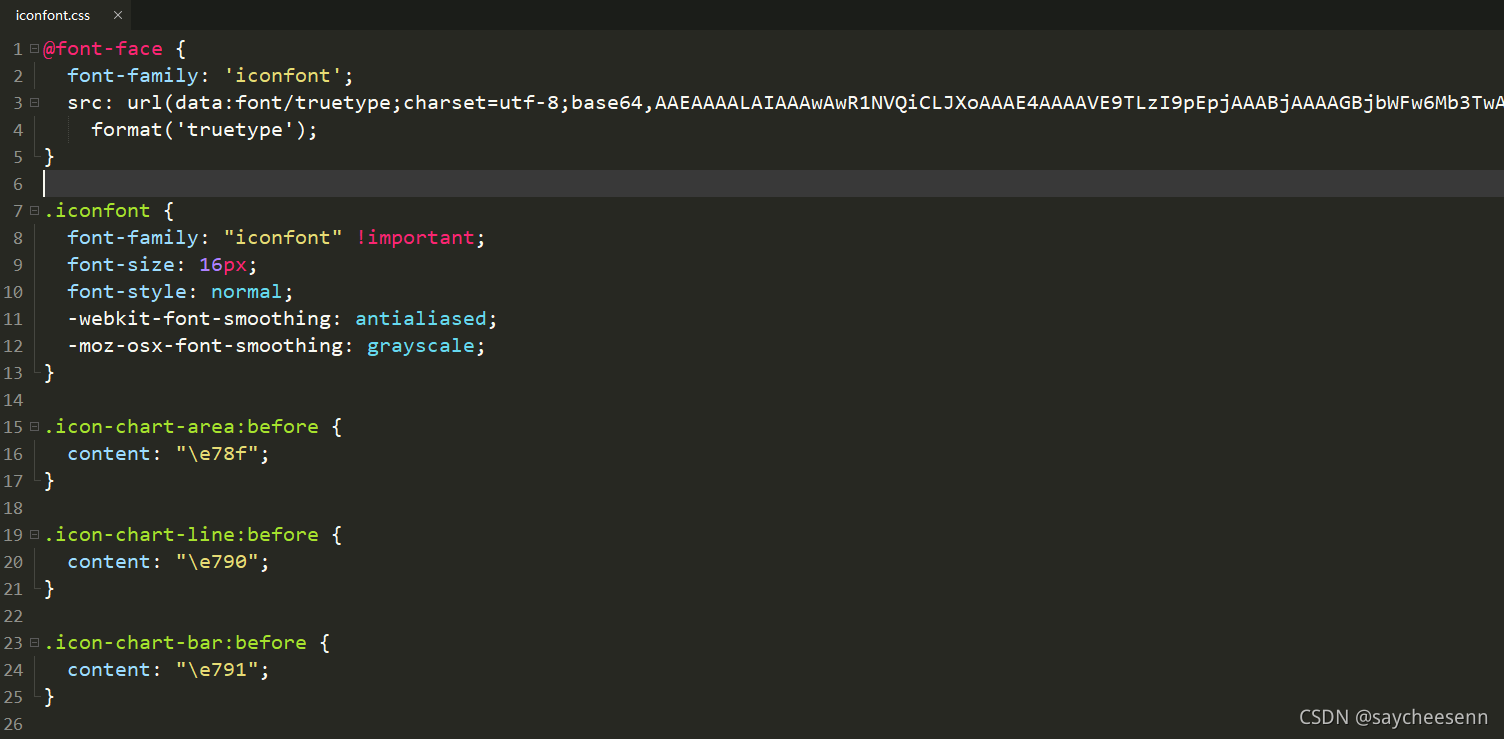The image size is (1504, 739).
Task: Click the "\e78f" content value
Action: click(x=217, y=454)
